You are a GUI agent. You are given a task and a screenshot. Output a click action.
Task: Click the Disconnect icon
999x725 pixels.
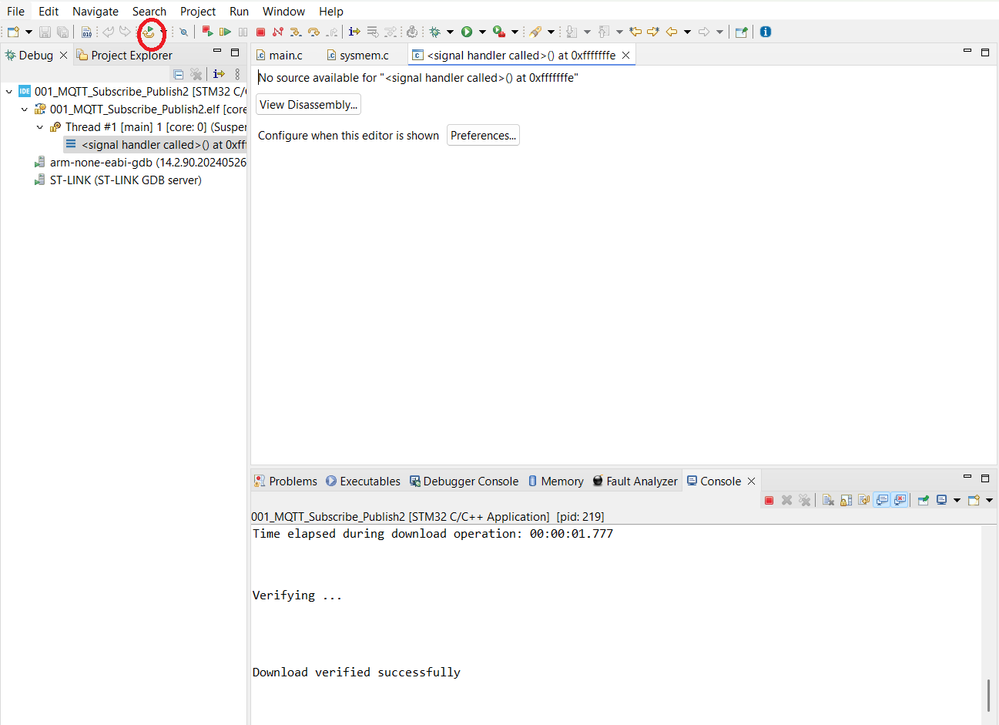278,32
